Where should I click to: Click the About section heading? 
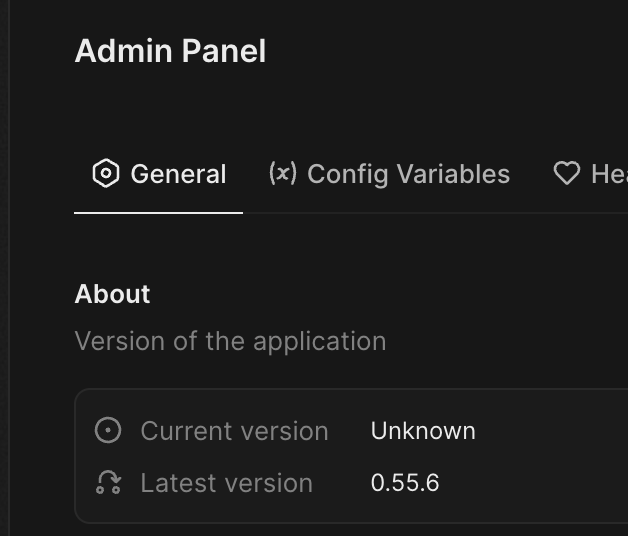[x=112, y=294]
